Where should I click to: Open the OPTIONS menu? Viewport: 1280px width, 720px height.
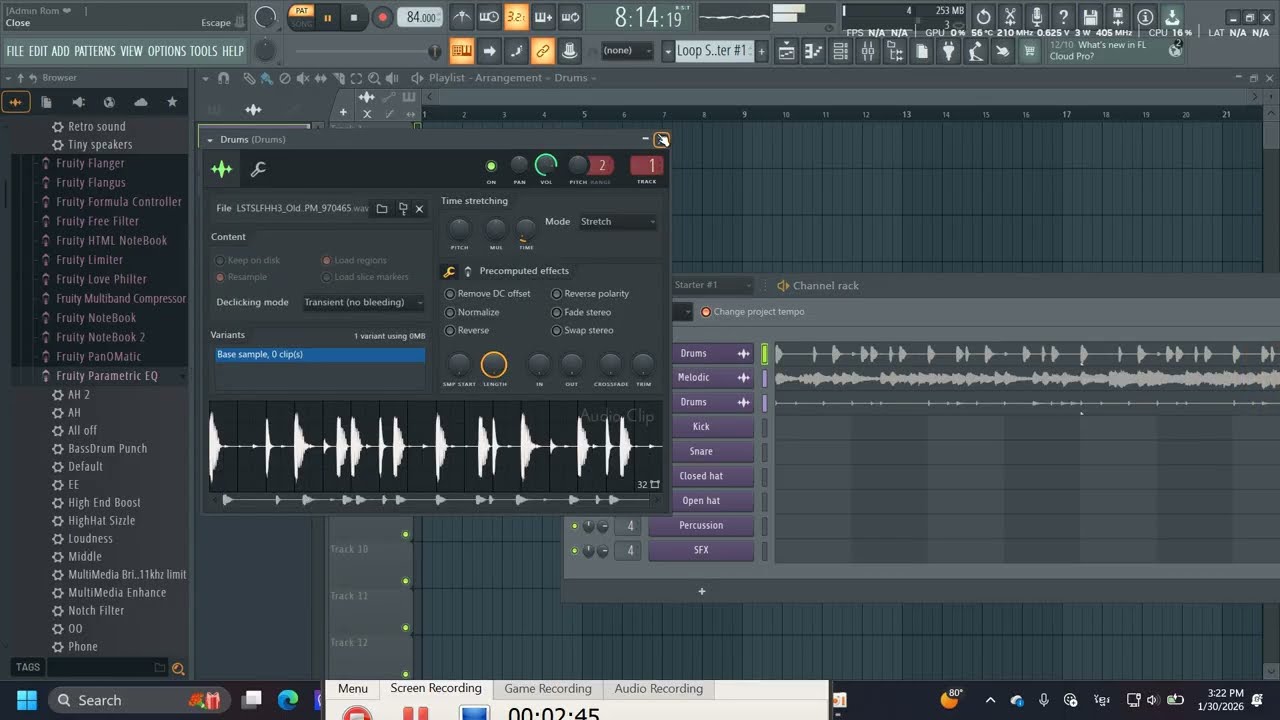pos(167,51)
